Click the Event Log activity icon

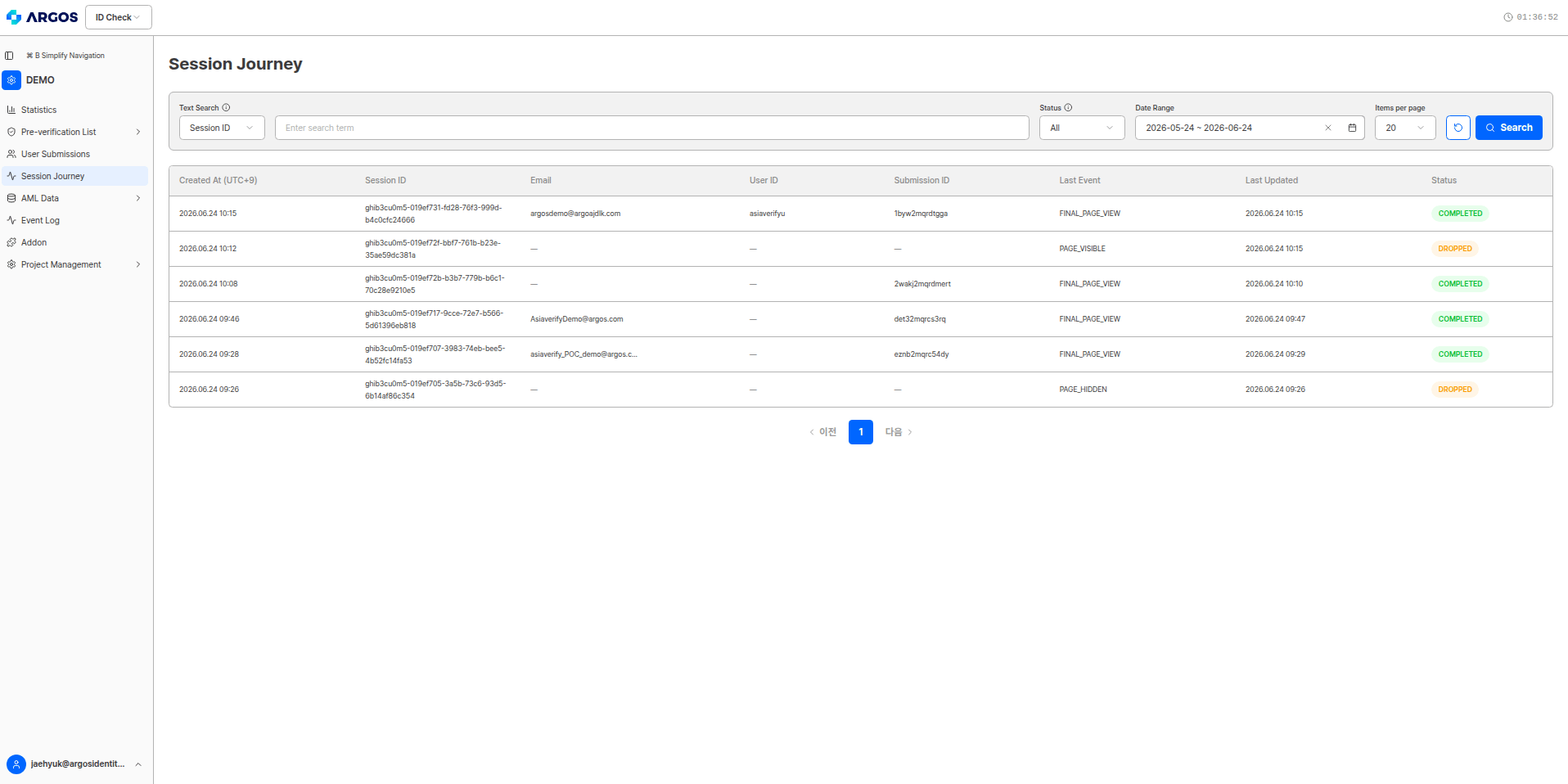click(x=11, y=220)
